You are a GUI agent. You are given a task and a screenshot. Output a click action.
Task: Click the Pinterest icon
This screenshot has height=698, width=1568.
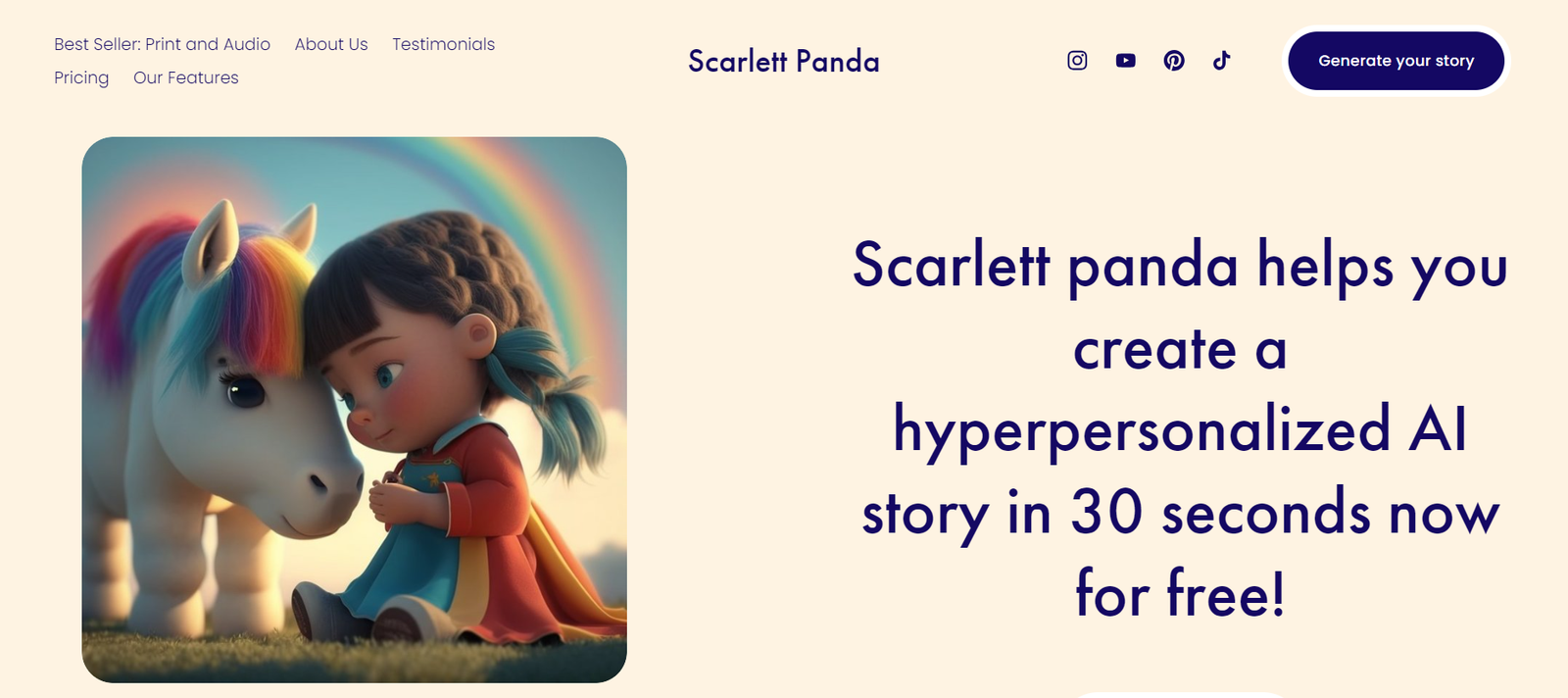tap(1174, 61)
